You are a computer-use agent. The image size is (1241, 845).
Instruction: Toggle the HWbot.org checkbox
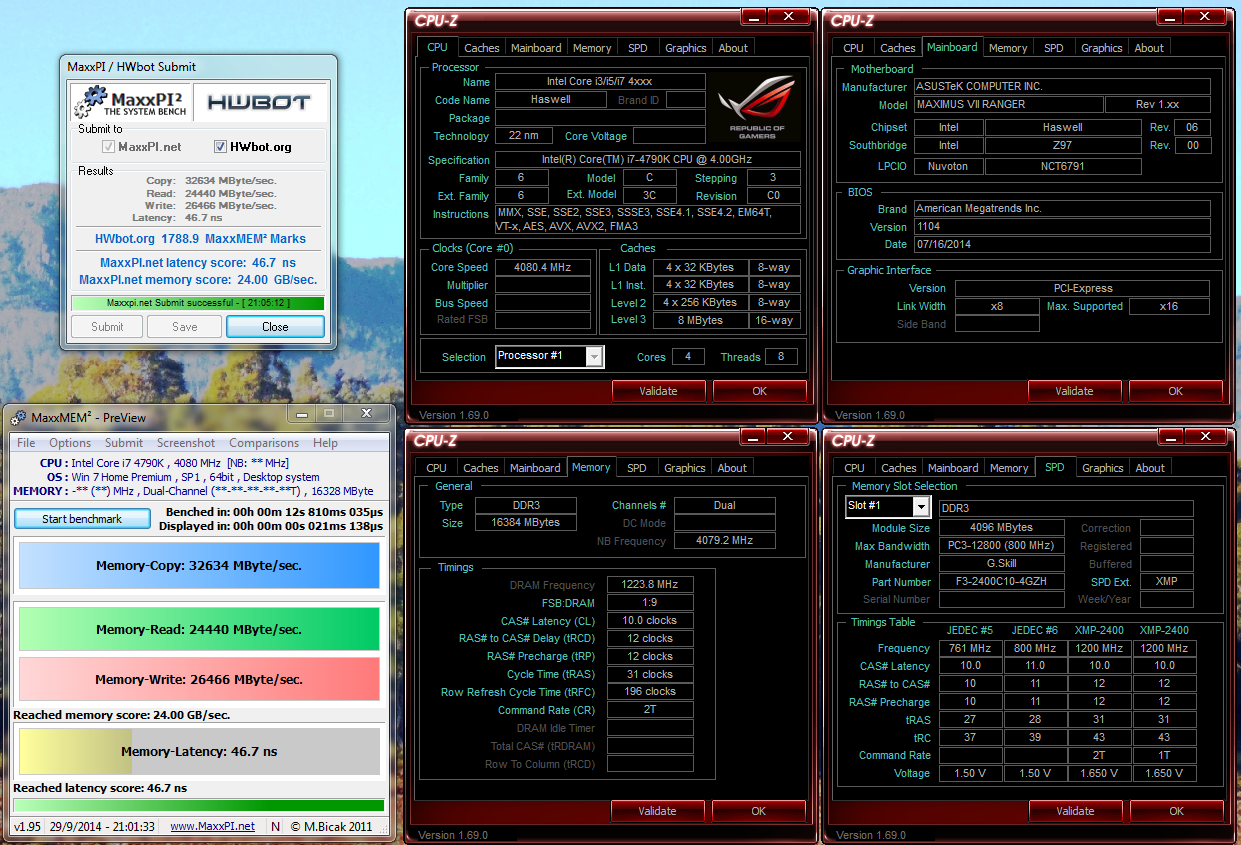coord(221,146)
